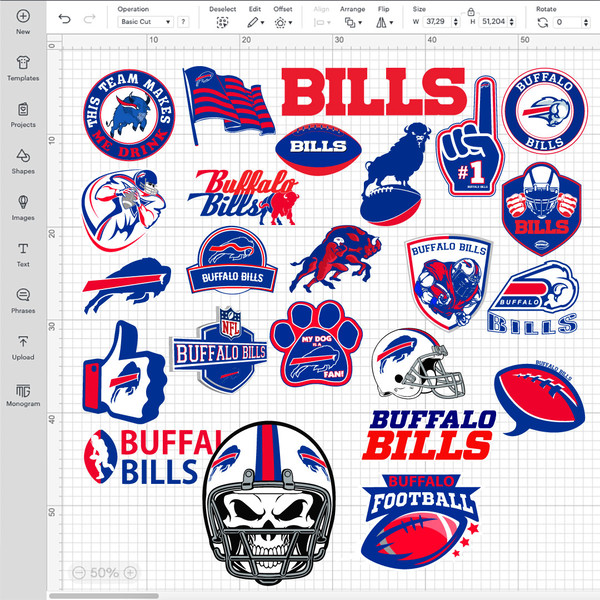Open the Arrange menu
600x600 pixels.
[353, 21]
